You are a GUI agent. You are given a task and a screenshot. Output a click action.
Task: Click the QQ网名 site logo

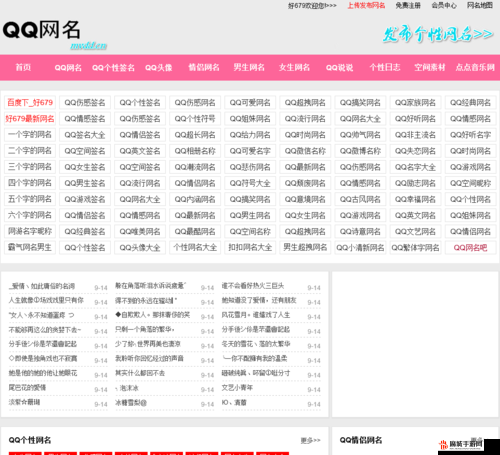[42, 30]
